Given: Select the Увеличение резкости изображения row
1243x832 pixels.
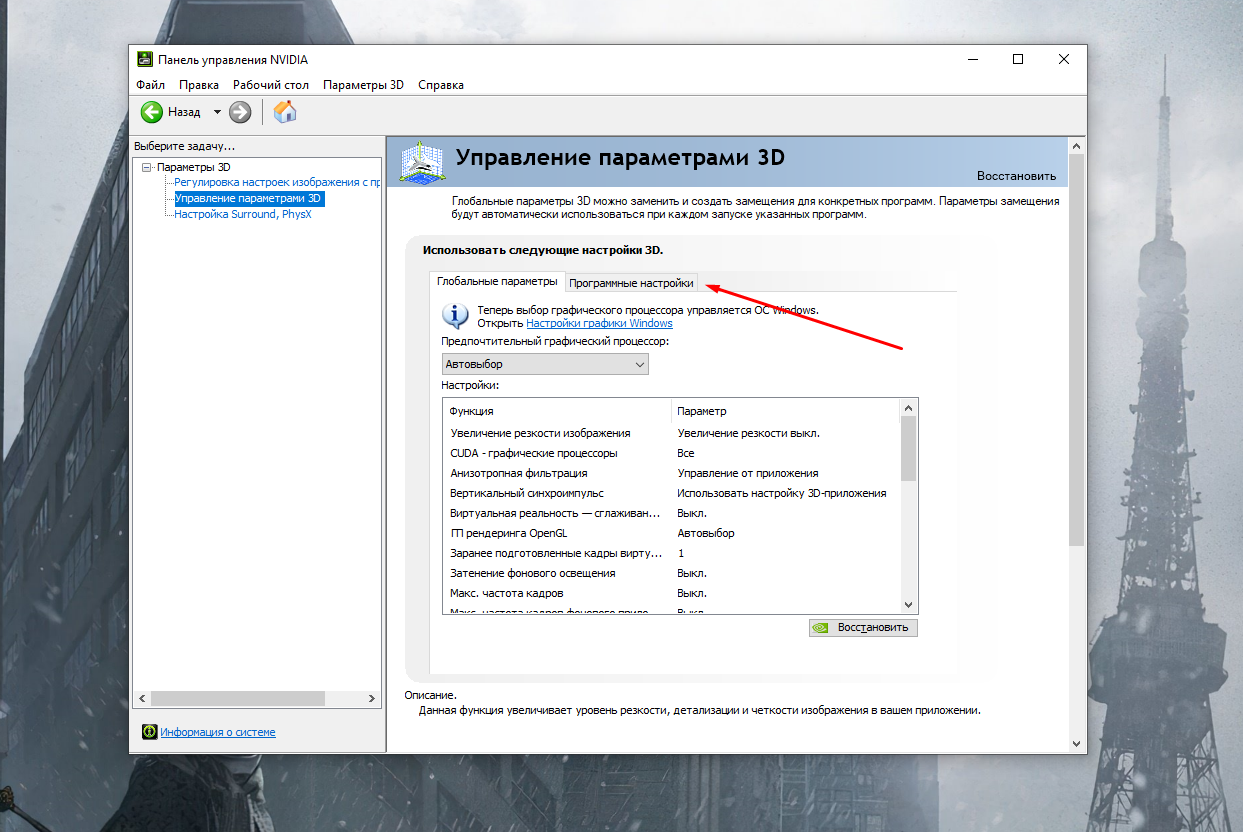Looking at the screenshot, I should [x=672, y=433].
